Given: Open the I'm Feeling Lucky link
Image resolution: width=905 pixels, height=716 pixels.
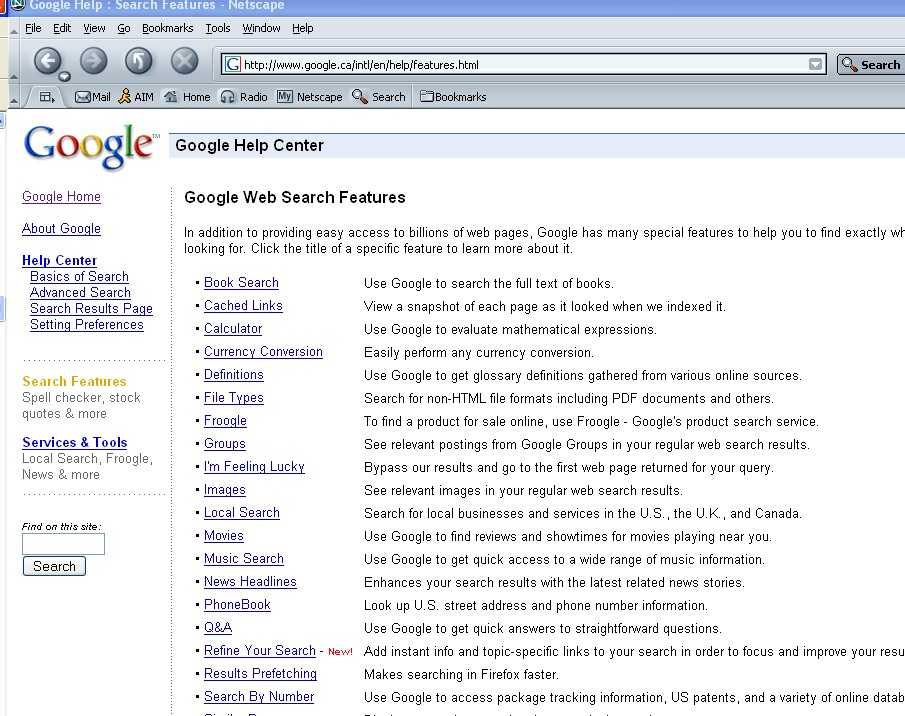Looking at the screenshot, I should pos(254,467).
